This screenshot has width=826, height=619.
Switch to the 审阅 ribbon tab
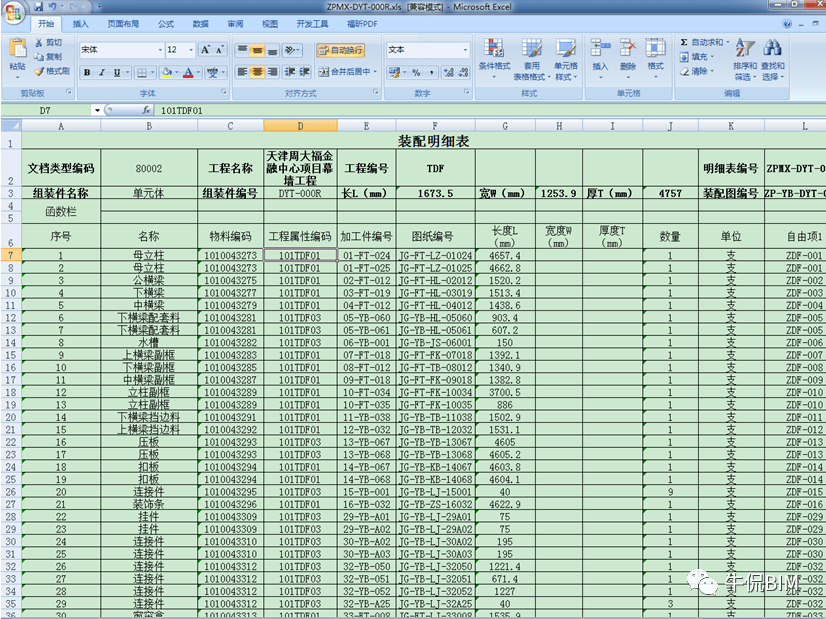click(x=235, y=24)
